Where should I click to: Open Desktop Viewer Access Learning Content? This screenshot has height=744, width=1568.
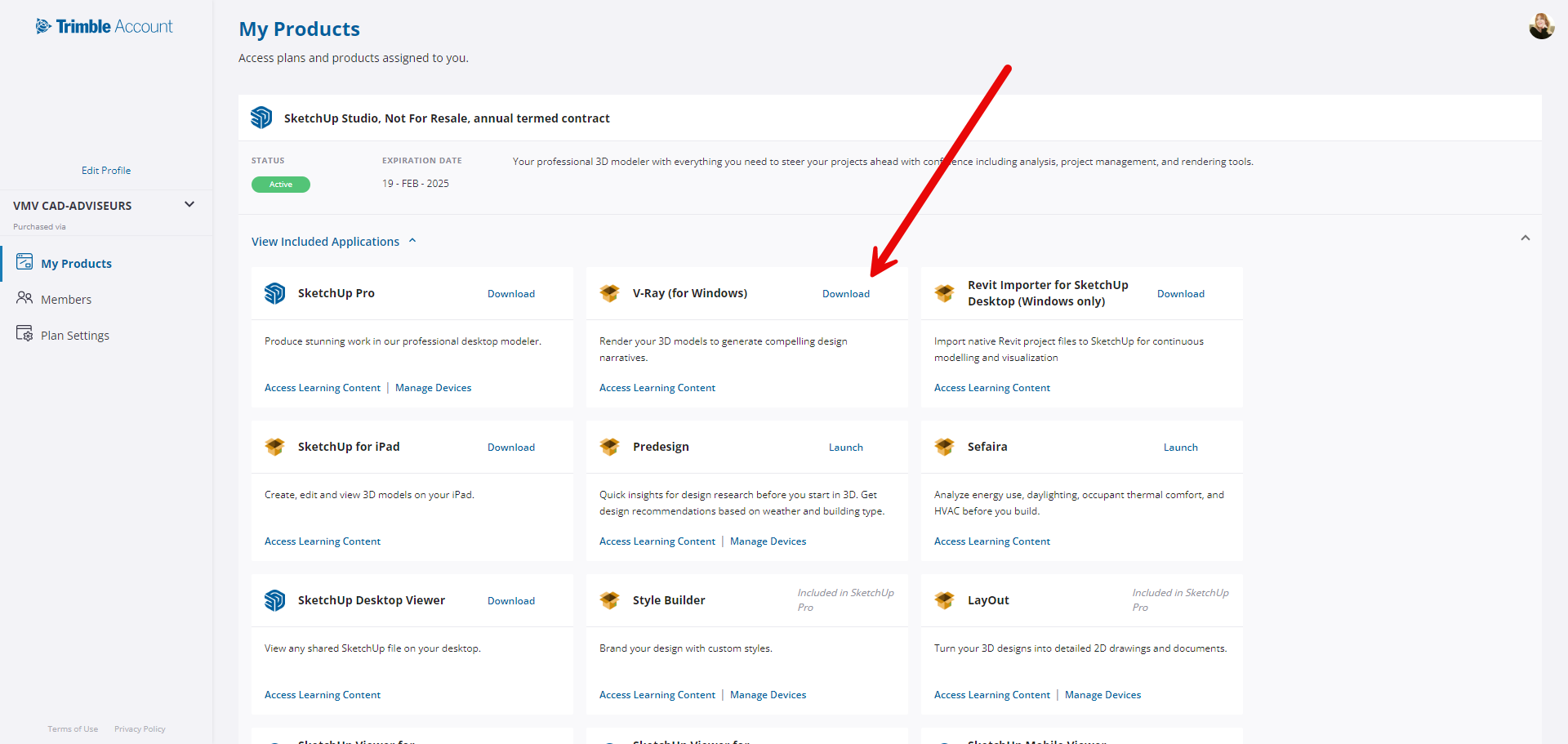click(323, 695)
